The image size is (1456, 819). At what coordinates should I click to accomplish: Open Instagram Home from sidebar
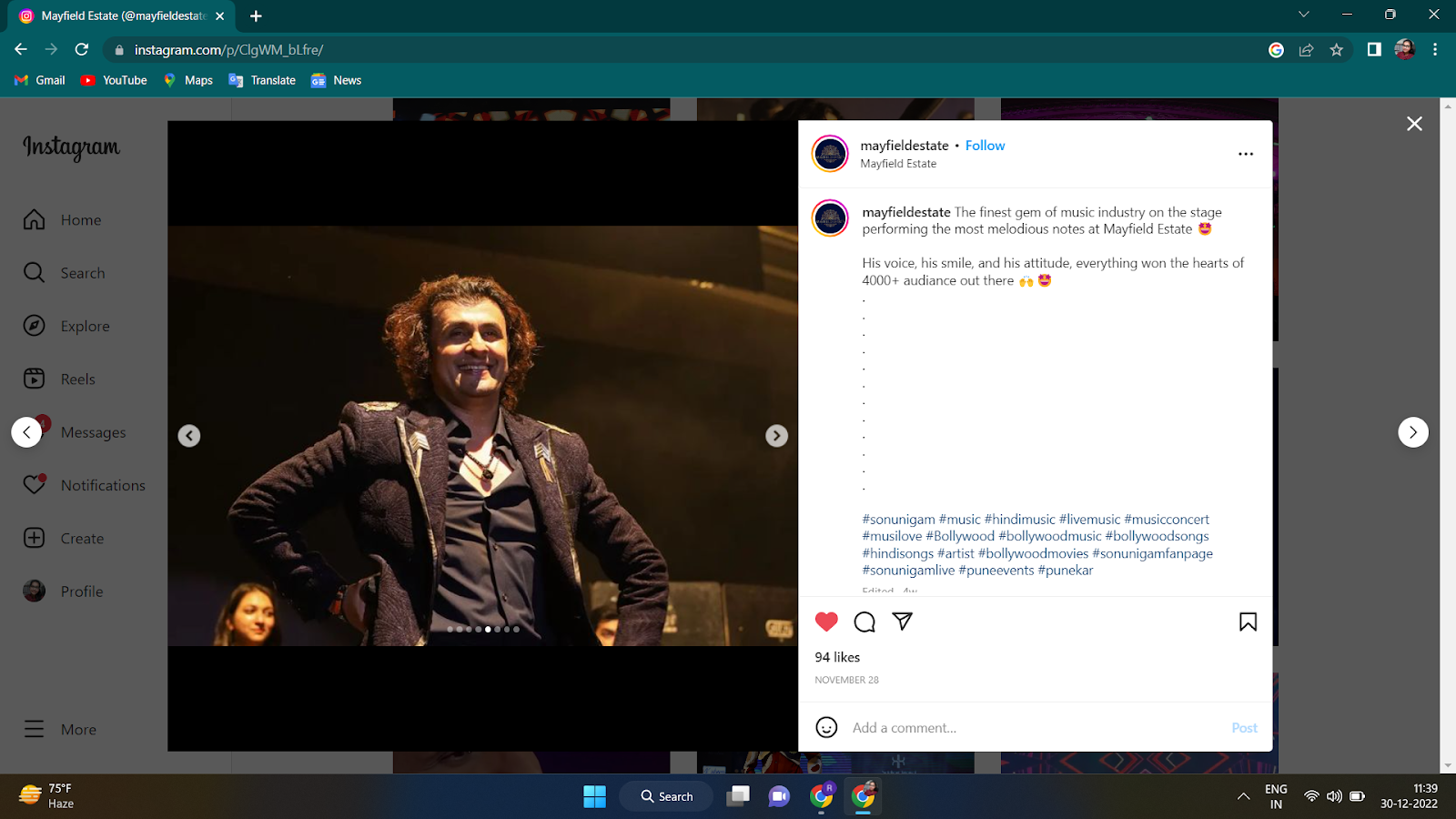click(62, 220)
